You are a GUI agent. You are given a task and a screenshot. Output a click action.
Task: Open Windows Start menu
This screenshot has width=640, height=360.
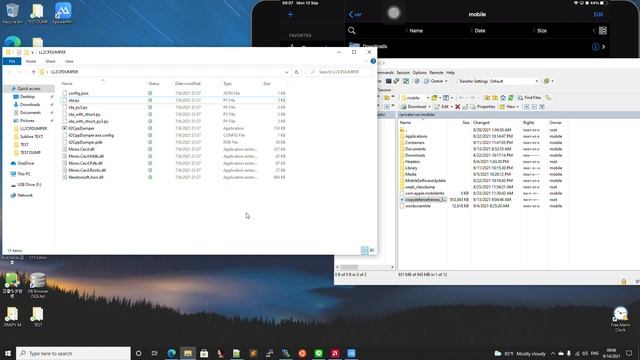pos(7,353)
